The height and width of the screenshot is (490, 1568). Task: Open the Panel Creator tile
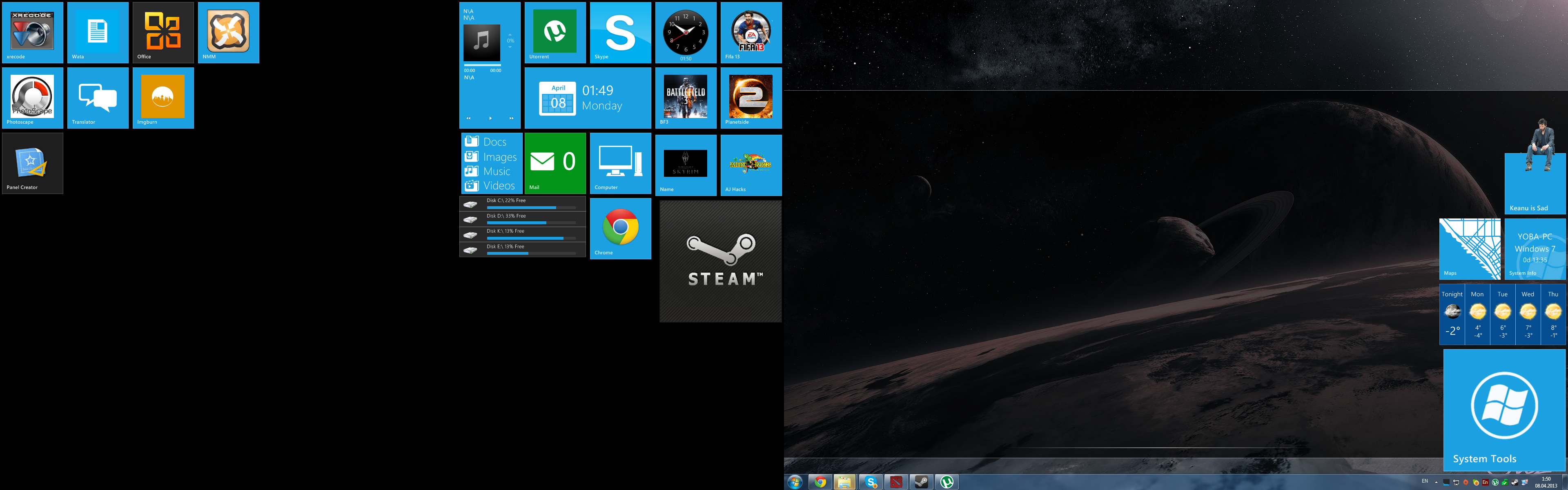[32, 163]
